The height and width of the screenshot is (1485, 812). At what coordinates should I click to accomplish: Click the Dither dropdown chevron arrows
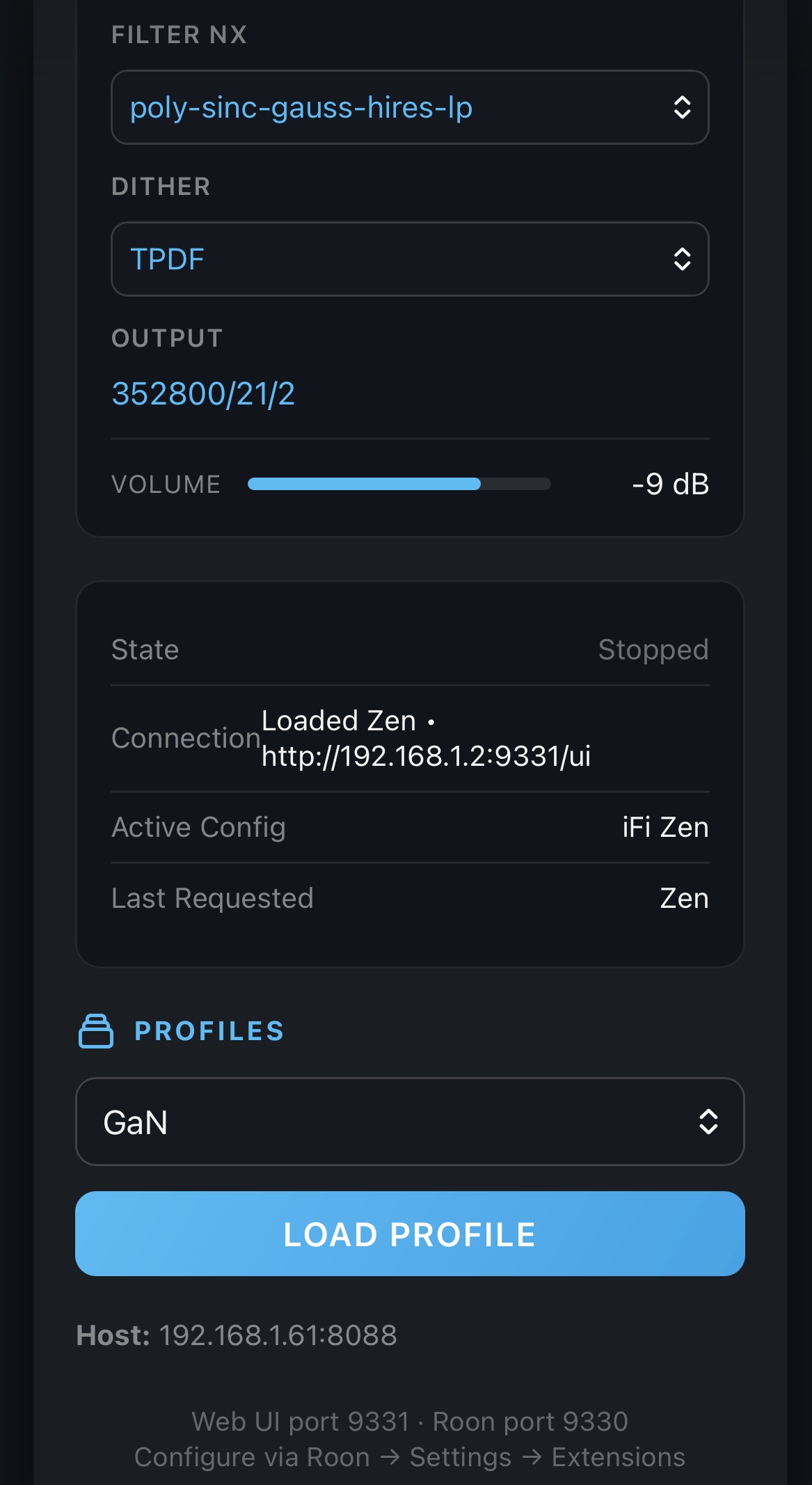click(x=682, y=259)
